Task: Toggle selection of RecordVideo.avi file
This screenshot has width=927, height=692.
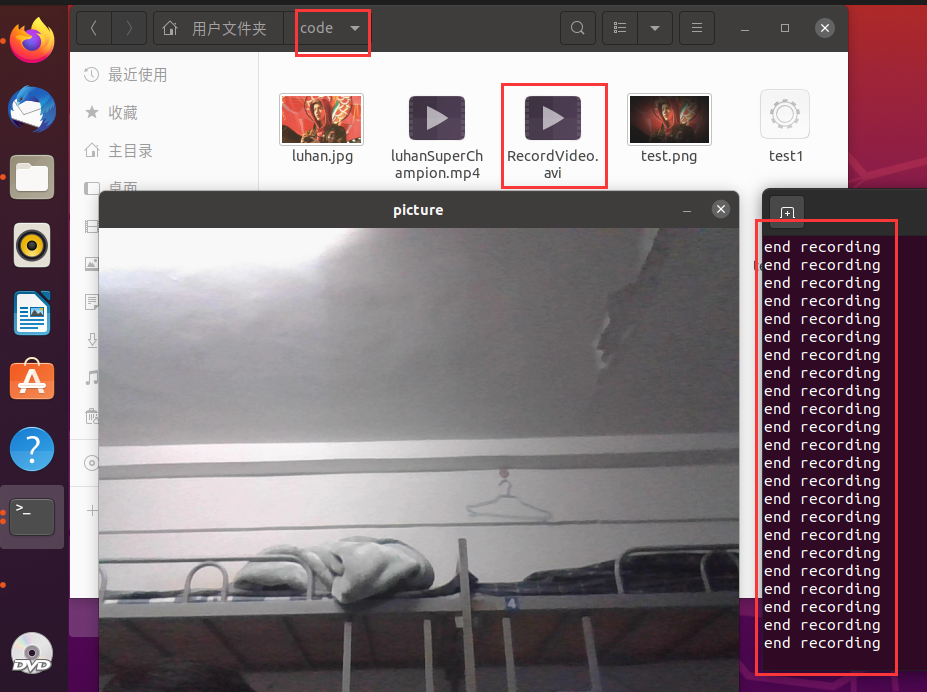Action: pyautogui.click(x=554, y=118)
